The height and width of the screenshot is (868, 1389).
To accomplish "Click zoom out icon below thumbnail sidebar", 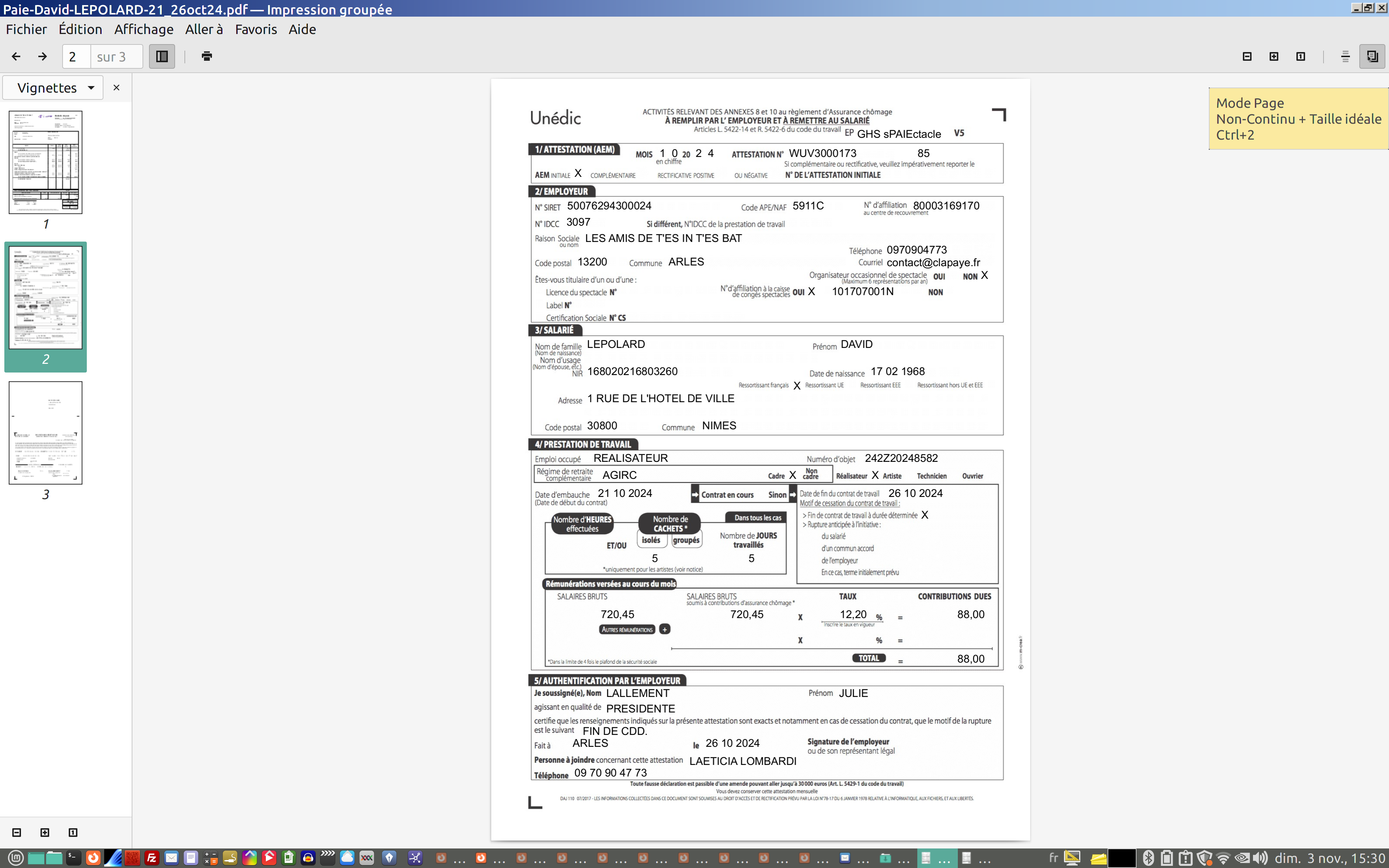I will [17, 833].
